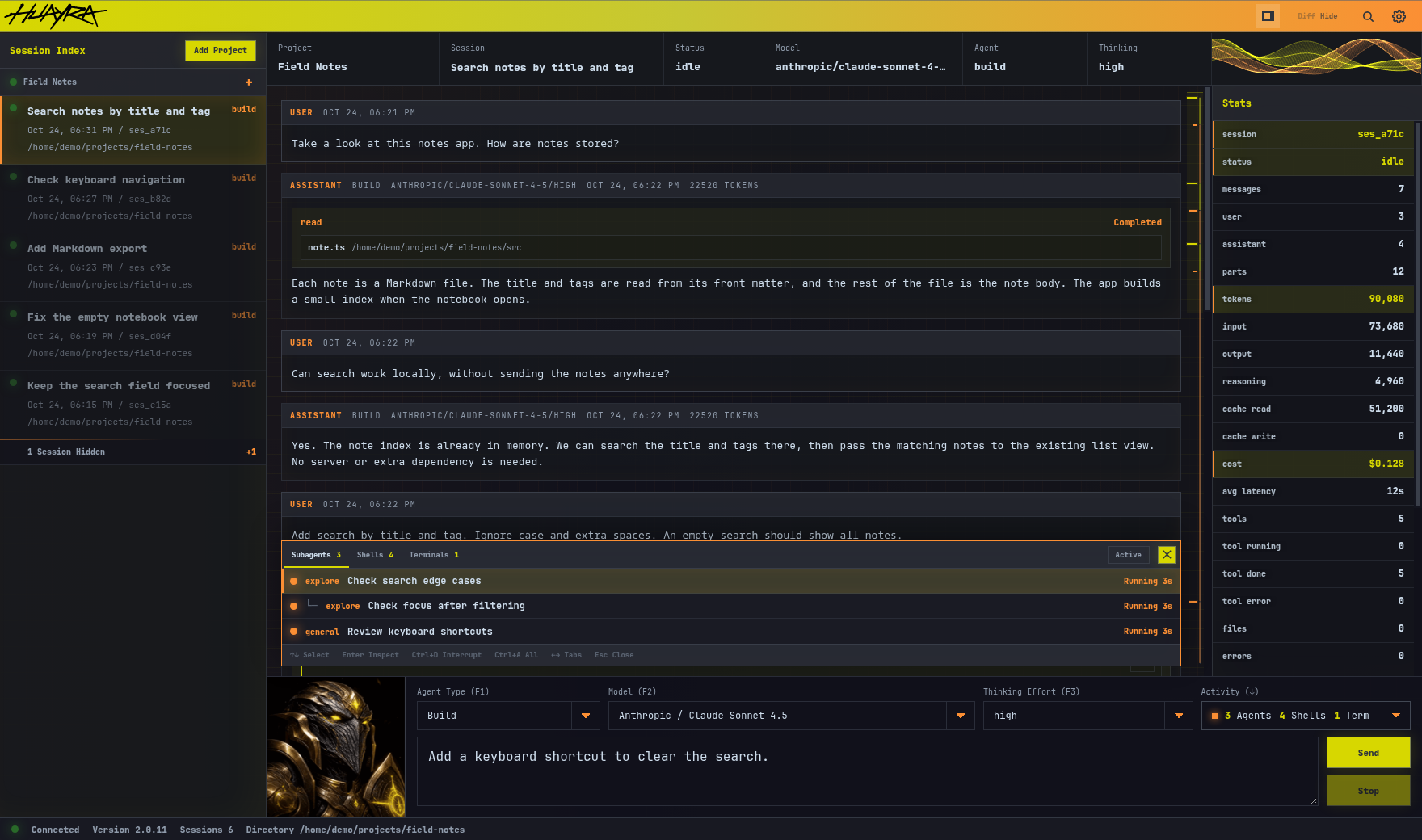Open the Thinking Effort dropdown arrow

(x=1179, y=716)
